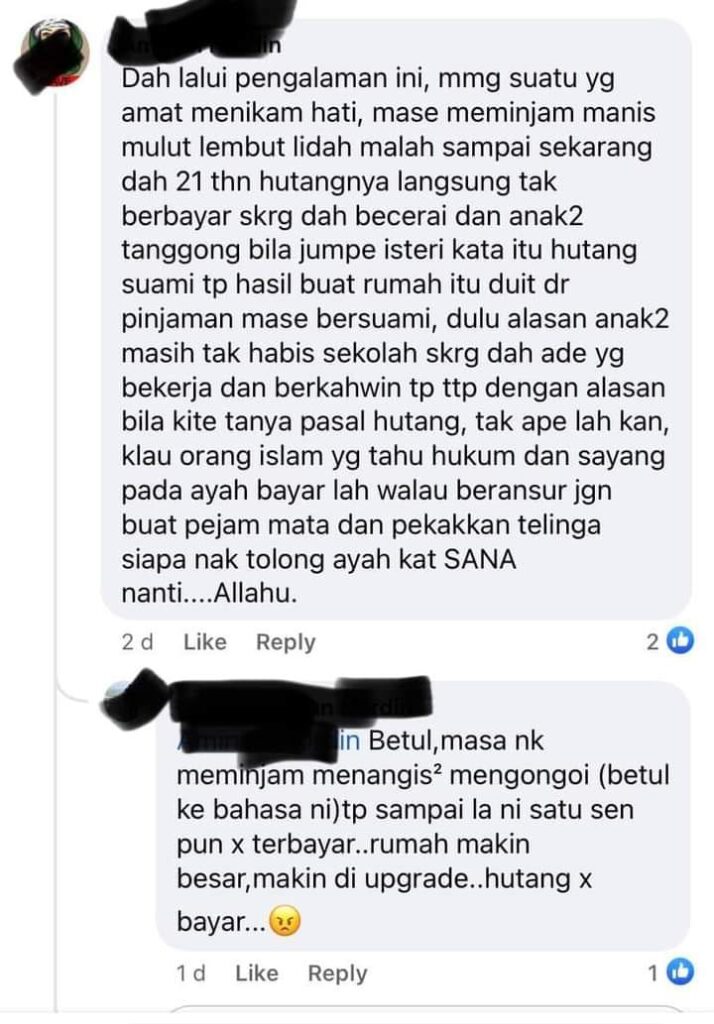Open the '2 d' timestamp link
Viewport: 714px width, 1024px height.
(x=137, y=642)
